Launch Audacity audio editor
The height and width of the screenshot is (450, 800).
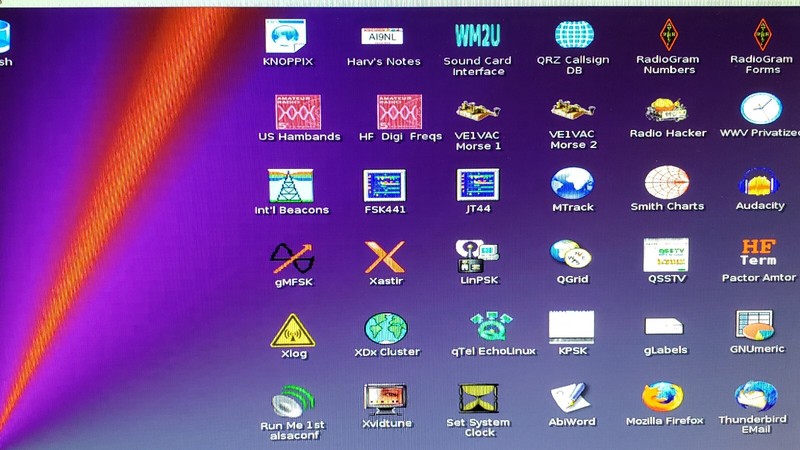(x=759, y=182)
